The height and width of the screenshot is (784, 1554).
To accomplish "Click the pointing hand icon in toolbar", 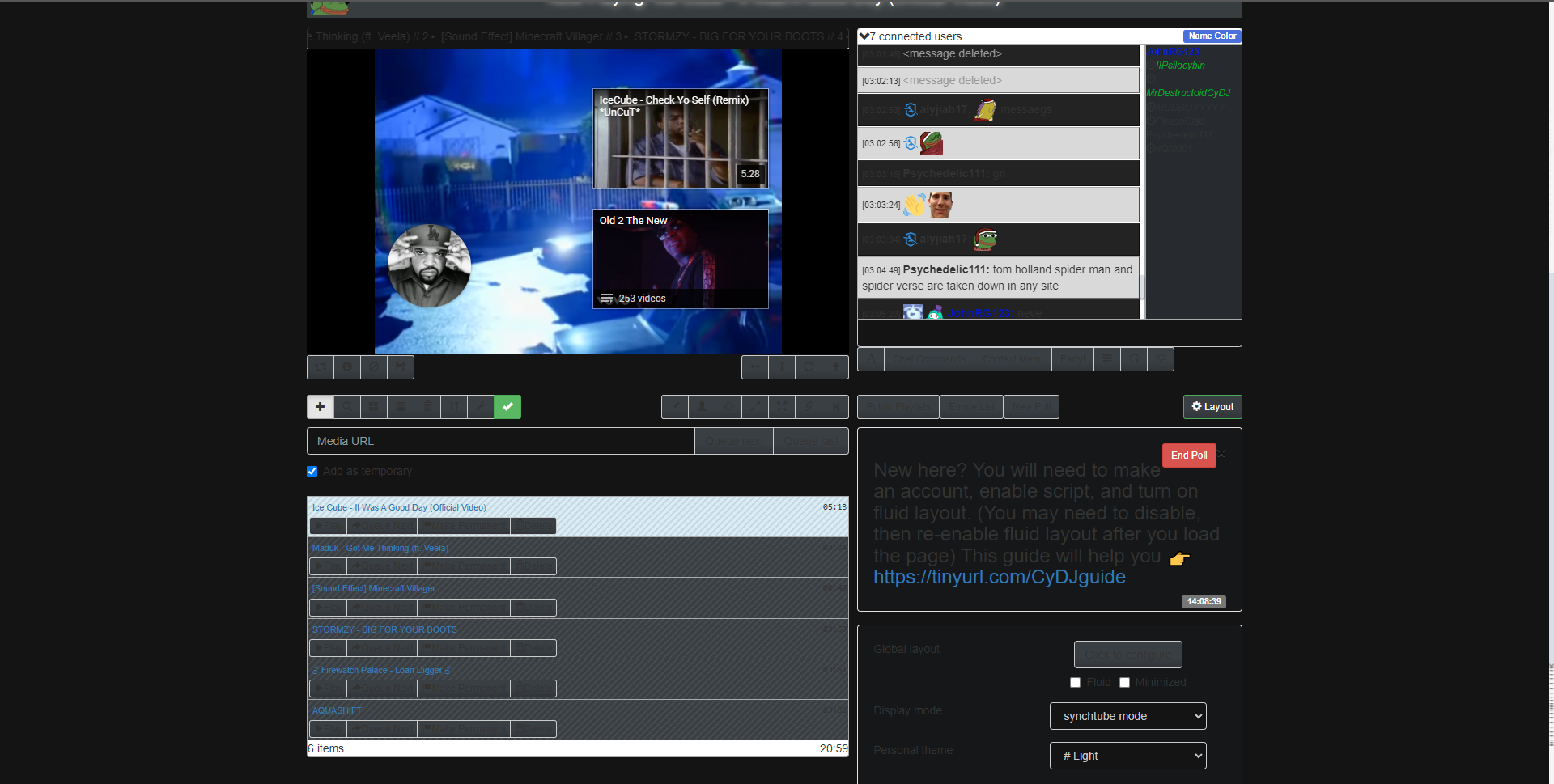I will coord(728,407).
